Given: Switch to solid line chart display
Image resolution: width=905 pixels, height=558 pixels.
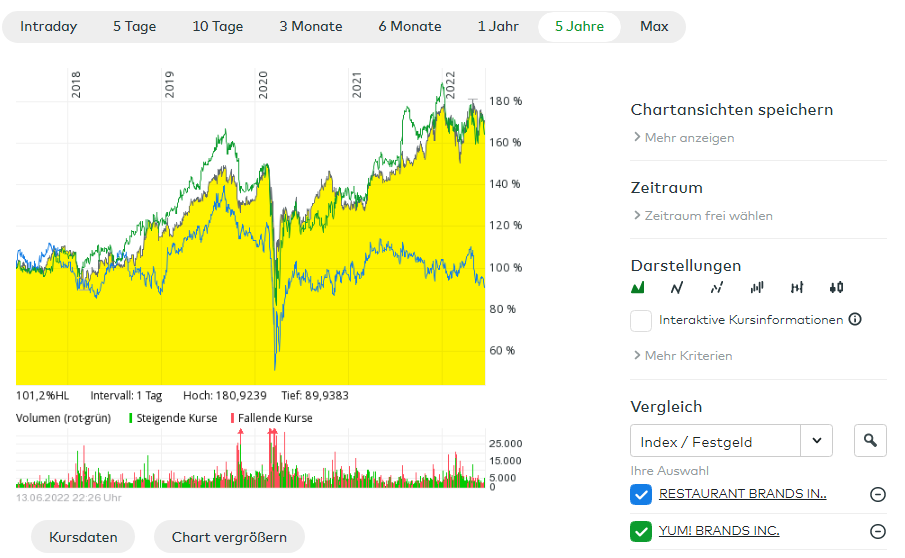Looking at the screenshot, I should (x=677, y=288).
